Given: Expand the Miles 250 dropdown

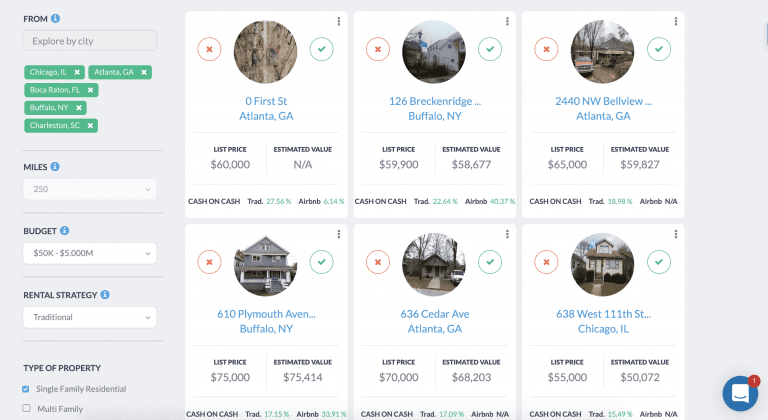Looking at the screenshot, I should pos(89,188).
